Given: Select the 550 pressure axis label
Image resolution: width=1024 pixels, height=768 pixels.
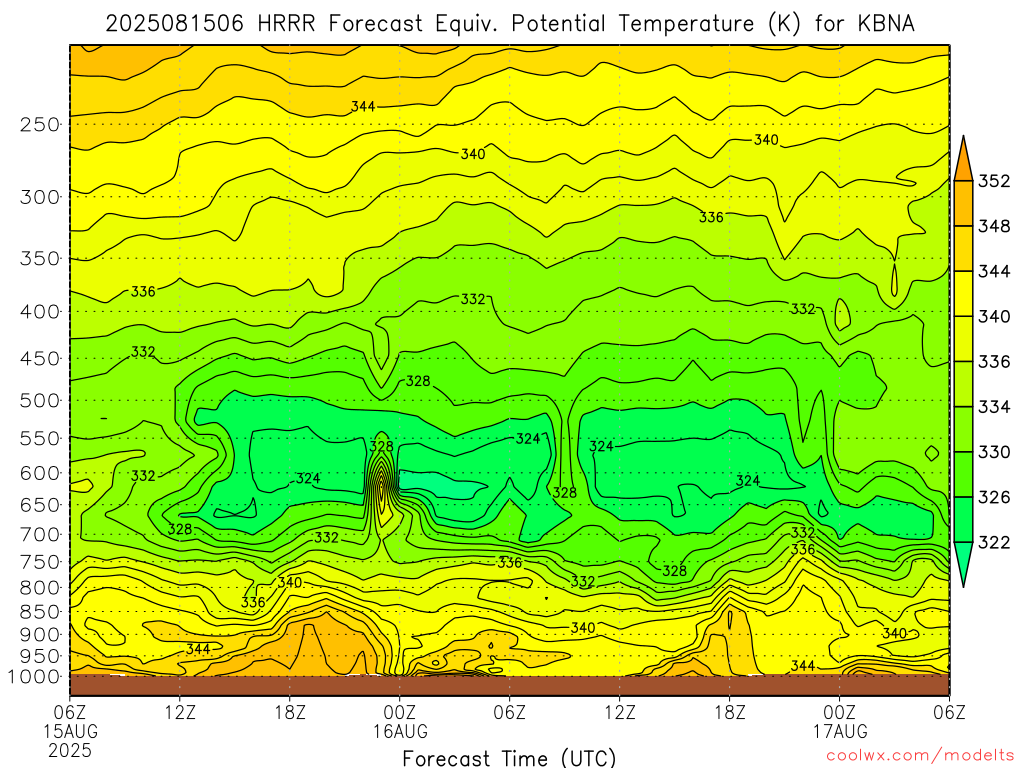Looking at the screenshot, I should tap(40, 438).
